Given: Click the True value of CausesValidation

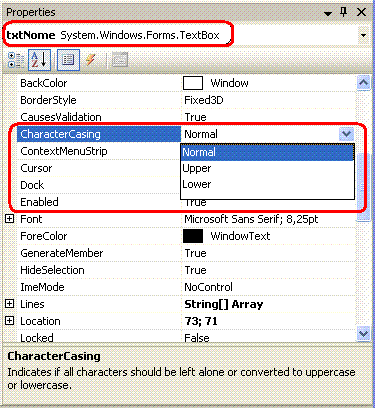Looking at the screenshot, I should (x=195, y=117).
